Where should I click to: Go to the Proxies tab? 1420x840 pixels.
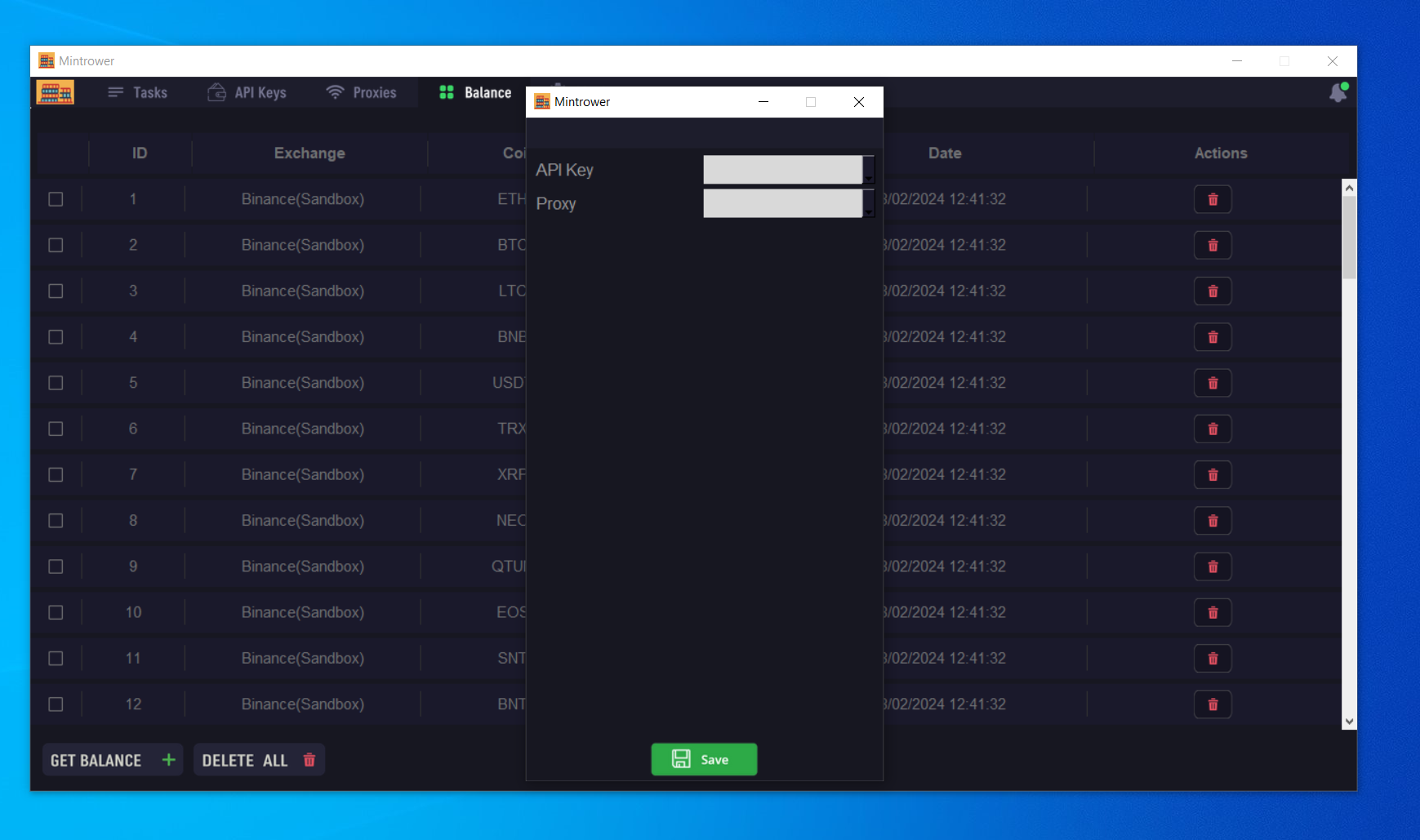coord(361,93)
